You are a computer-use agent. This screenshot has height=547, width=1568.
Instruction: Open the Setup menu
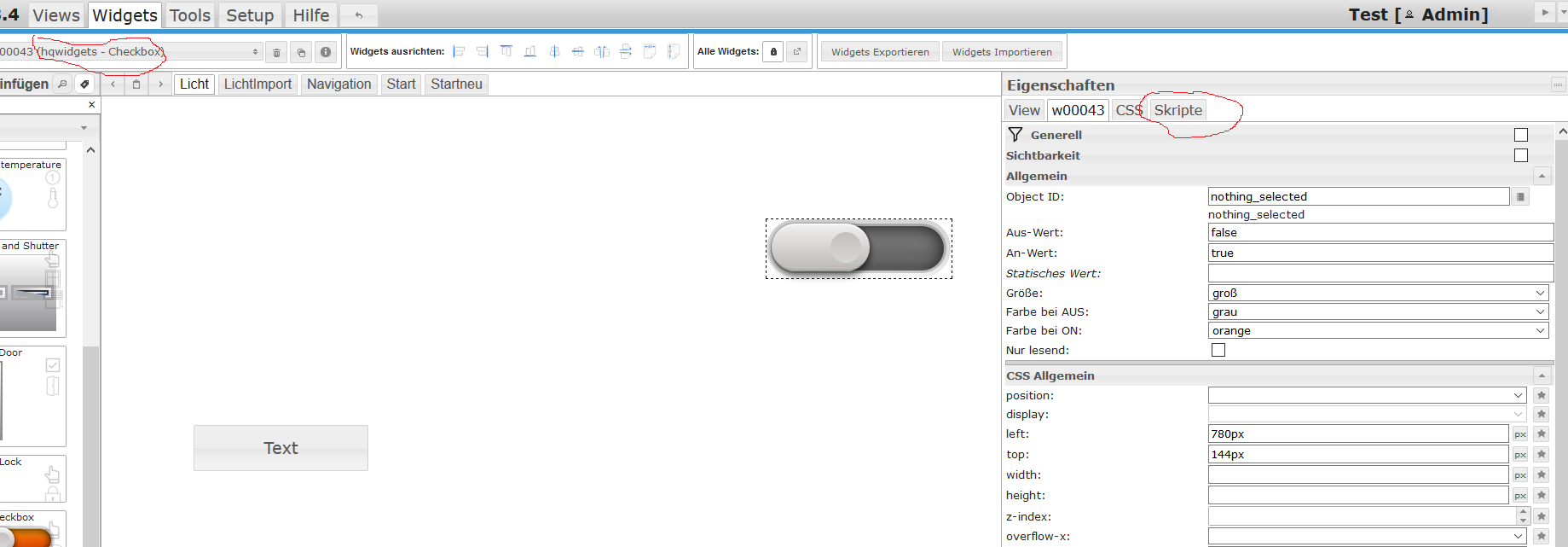pyautogui.click(x=250, y=15)
